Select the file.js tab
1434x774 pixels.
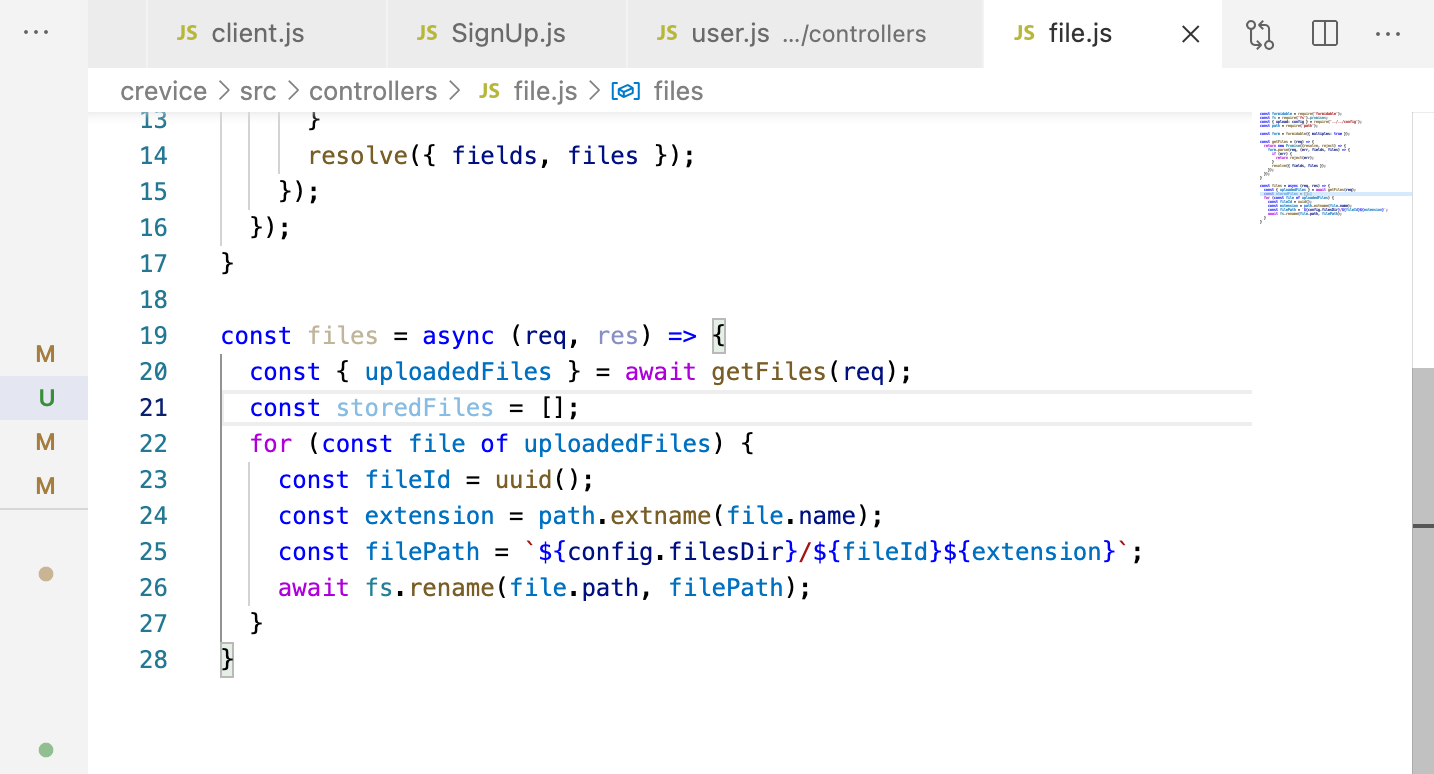1080,34
